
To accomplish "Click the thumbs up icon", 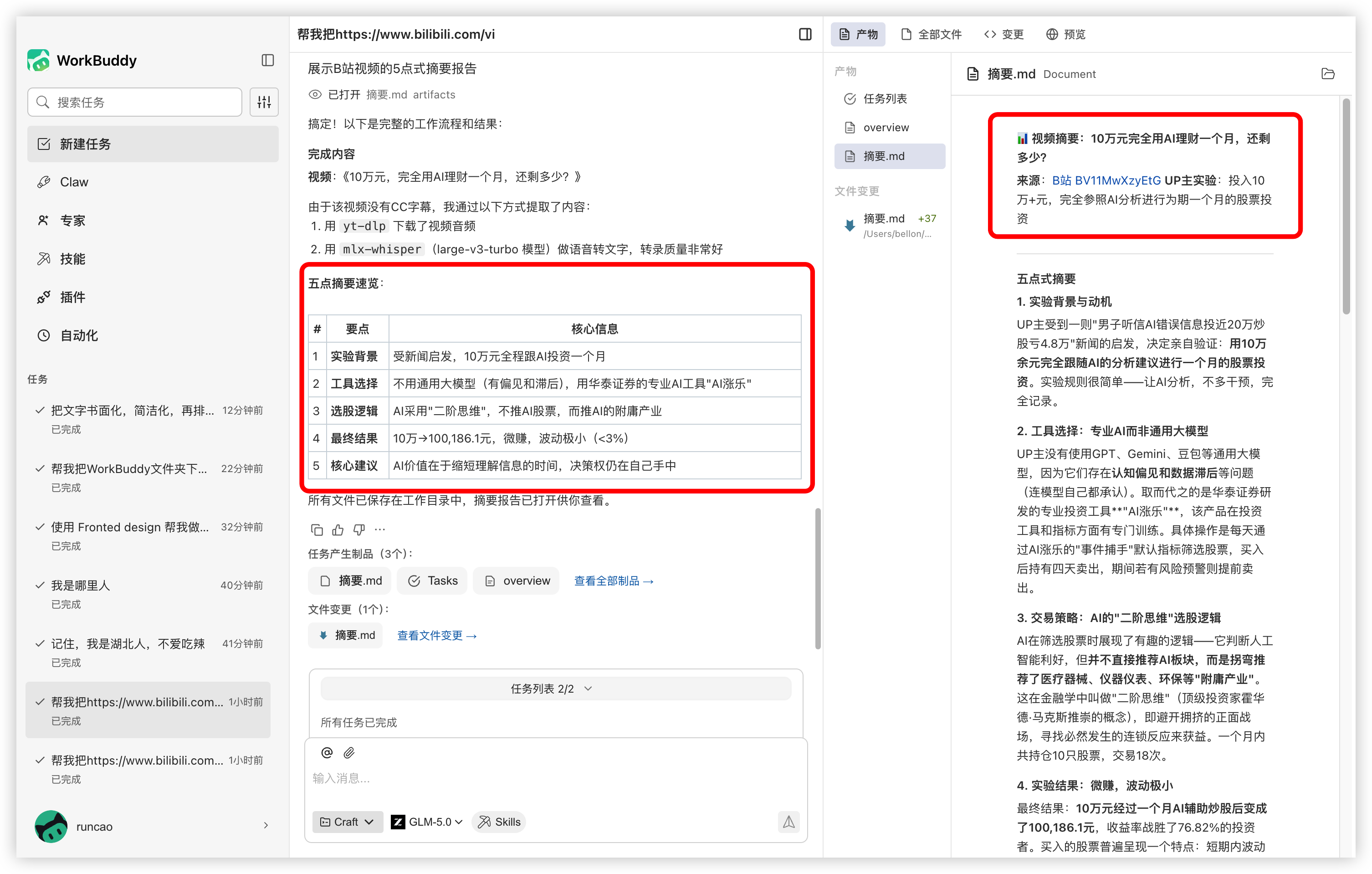I will pos(338,530).
